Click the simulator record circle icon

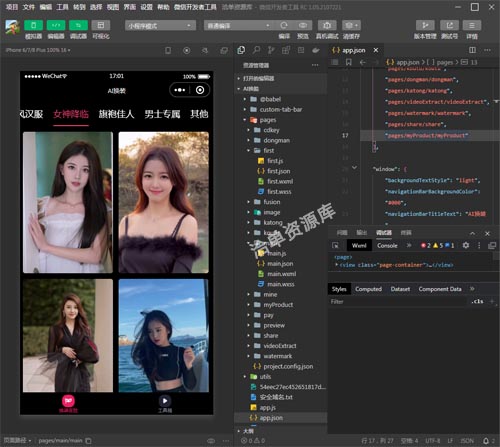187,50
